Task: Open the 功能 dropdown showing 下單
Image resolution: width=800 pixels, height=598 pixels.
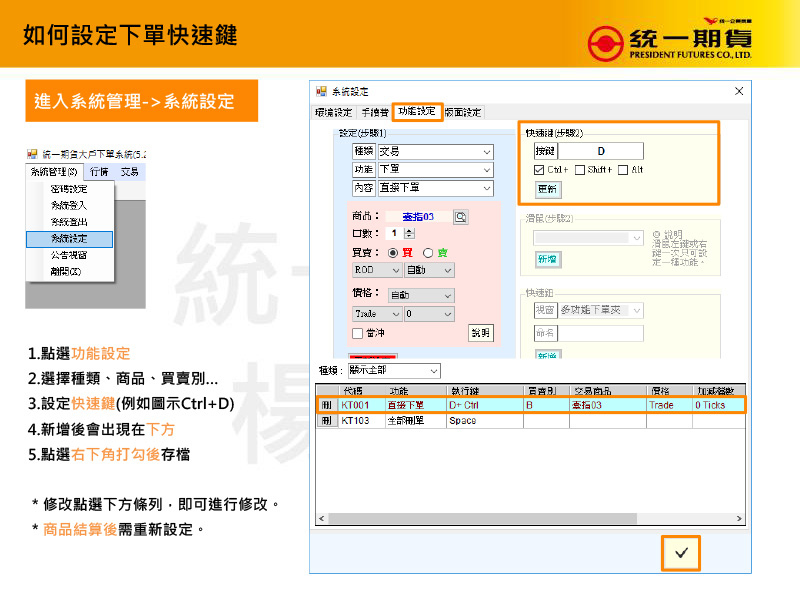Action: pyautogui.click(x=435, y=169)
